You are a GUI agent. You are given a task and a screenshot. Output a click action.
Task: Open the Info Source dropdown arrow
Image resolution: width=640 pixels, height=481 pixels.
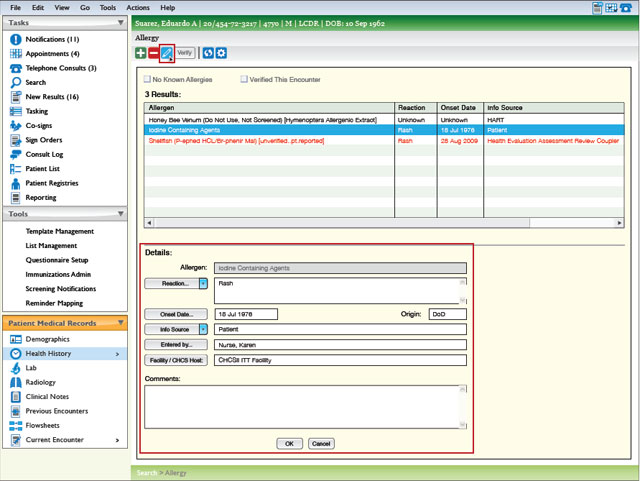pyautogui.click(x=203, y=329)
